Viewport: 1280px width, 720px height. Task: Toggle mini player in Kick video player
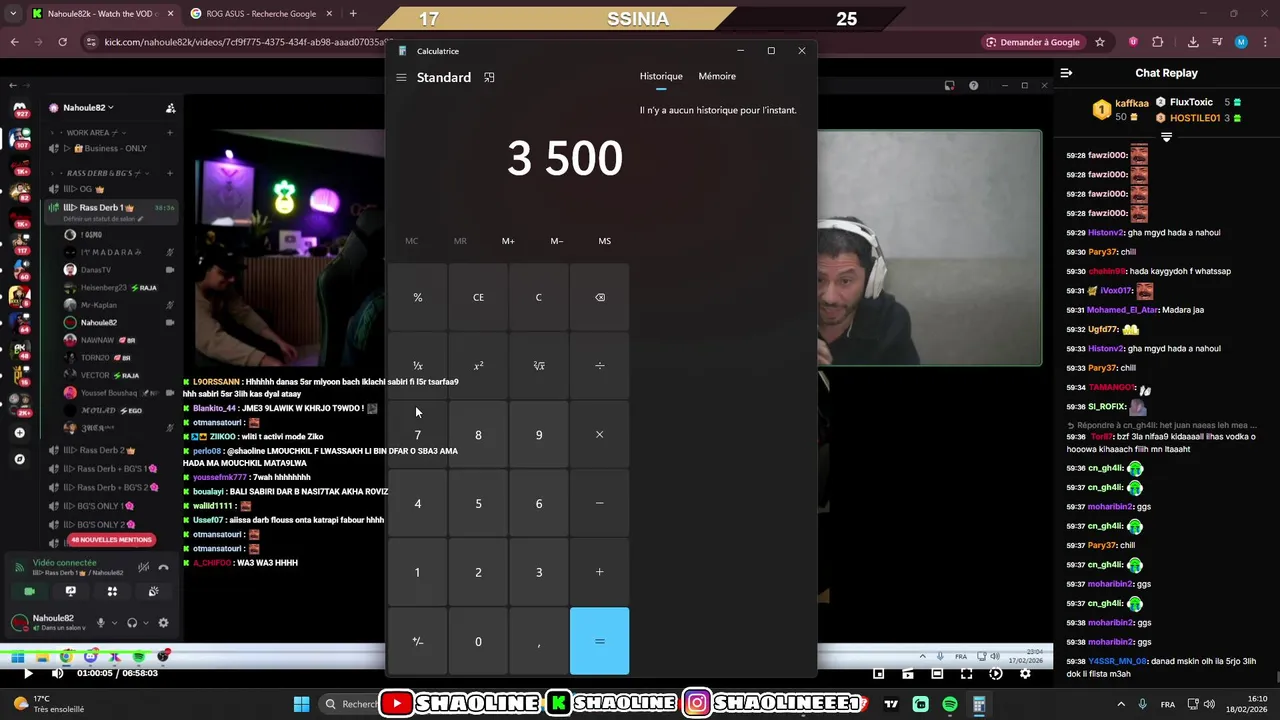point(879,674)
